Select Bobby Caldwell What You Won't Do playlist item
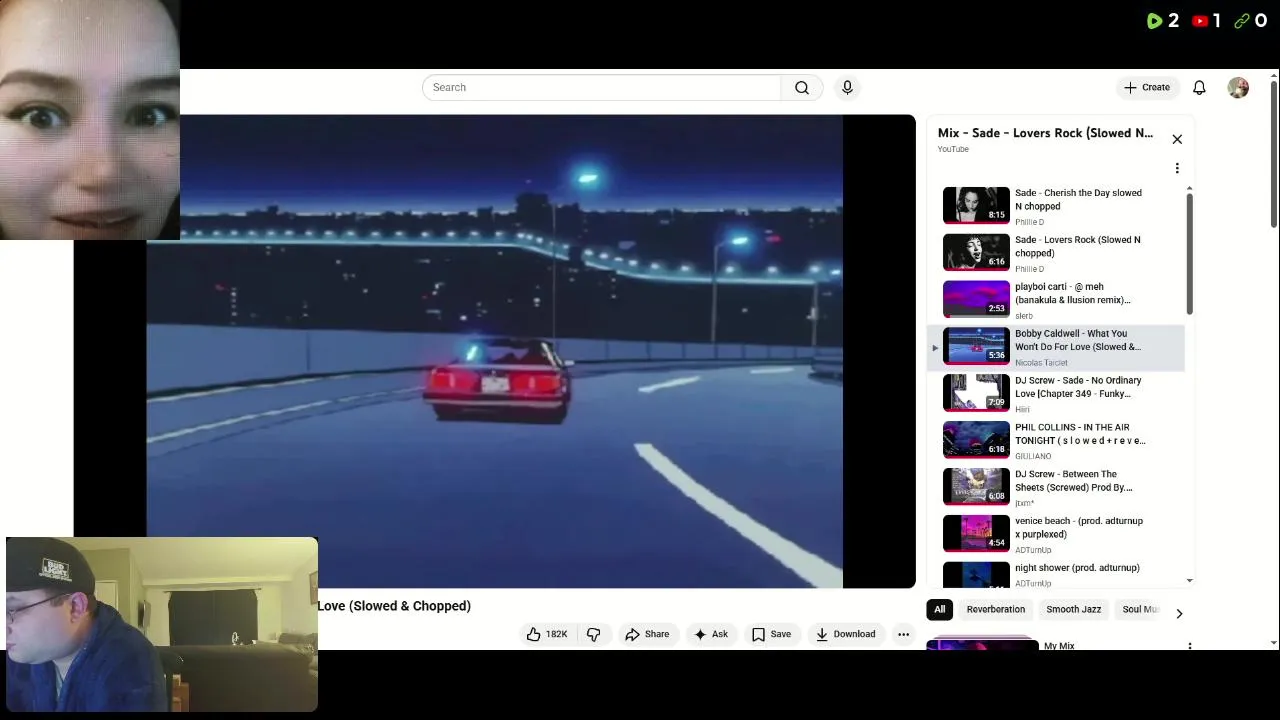This screenshot has height=720, width=1280. (x=1058, y=347)
